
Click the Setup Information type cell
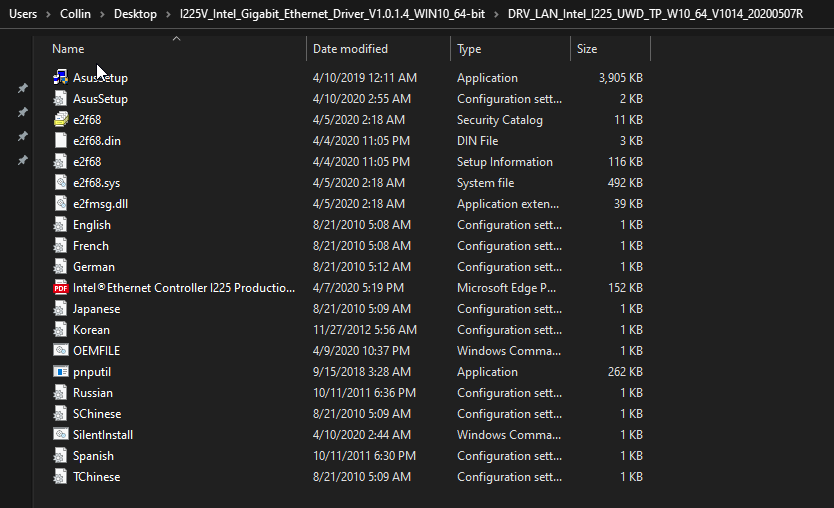click(x=504, y=162)
